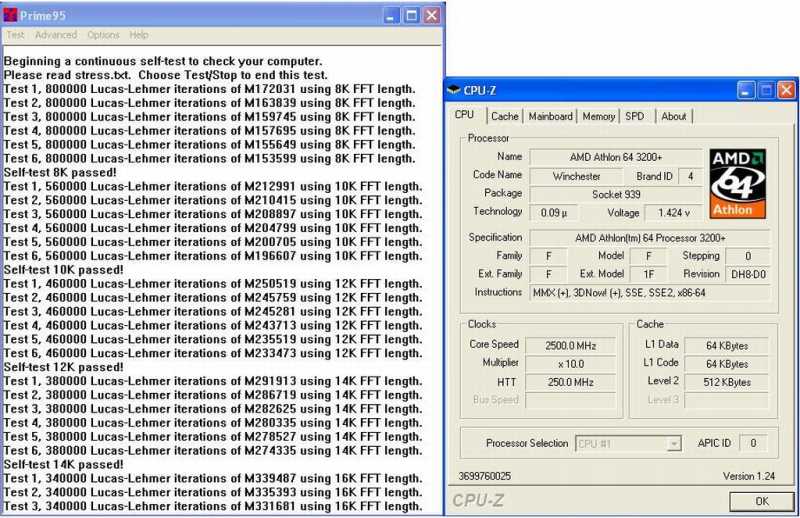Minimize the Prime95 window
Image resolution: width=800 pixels, height=518 pixels.
[391, 16]
